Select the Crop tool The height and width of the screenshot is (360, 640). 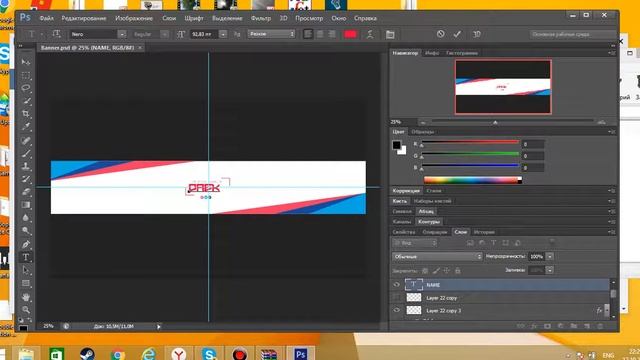click(x=26, y=113)
